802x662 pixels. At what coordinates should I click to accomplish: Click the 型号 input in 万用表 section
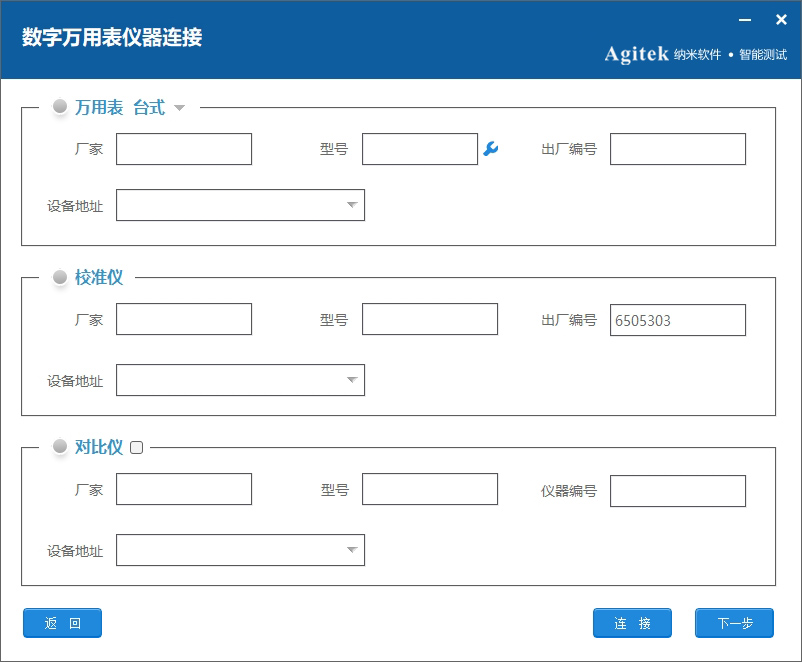(x=419, y=148)
